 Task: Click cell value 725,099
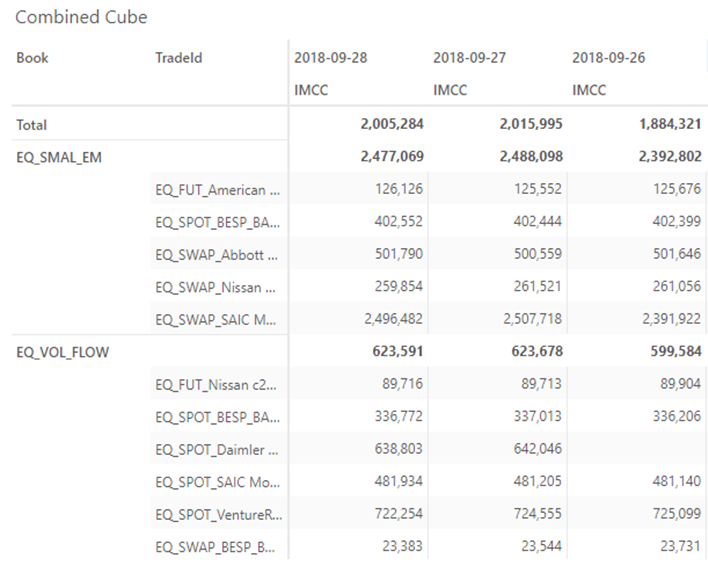point(677,514)
